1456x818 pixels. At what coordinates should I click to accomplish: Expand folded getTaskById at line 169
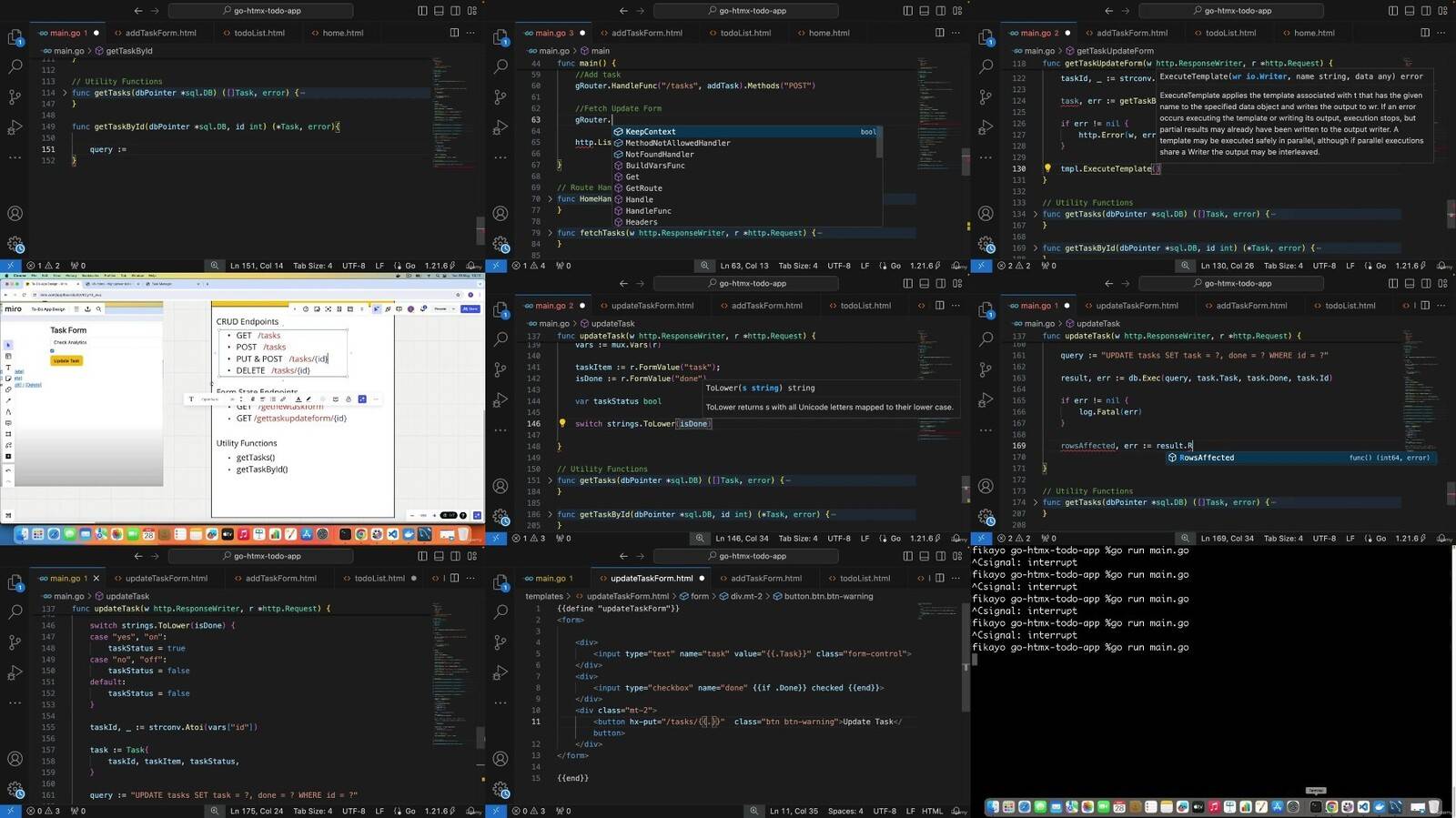click(x=1035, y=247)
